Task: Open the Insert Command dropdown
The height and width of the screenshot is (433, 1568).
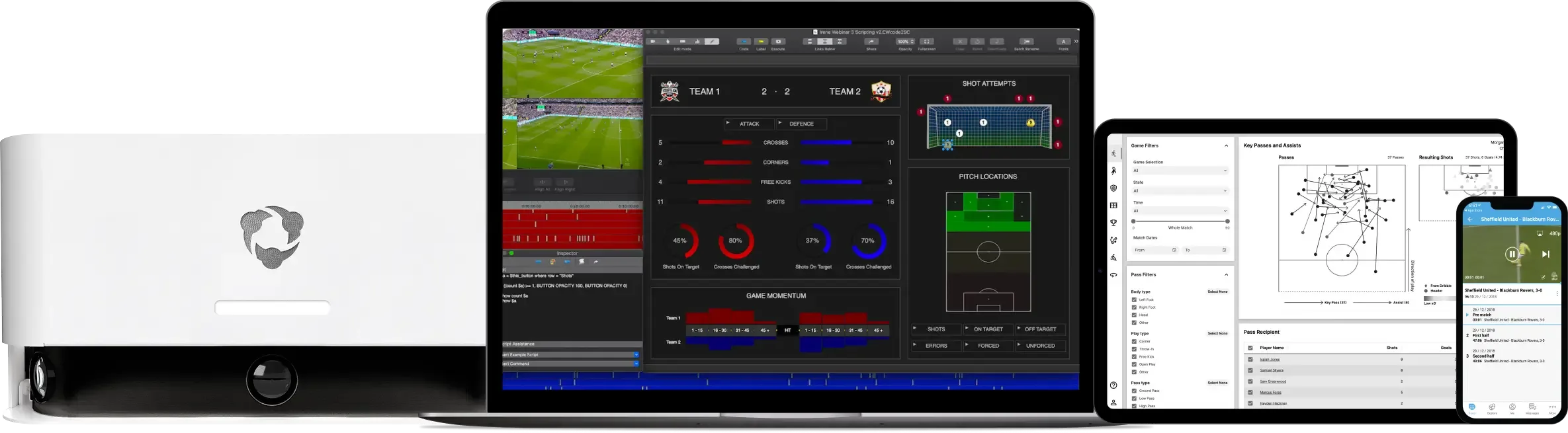Action: 572,364
